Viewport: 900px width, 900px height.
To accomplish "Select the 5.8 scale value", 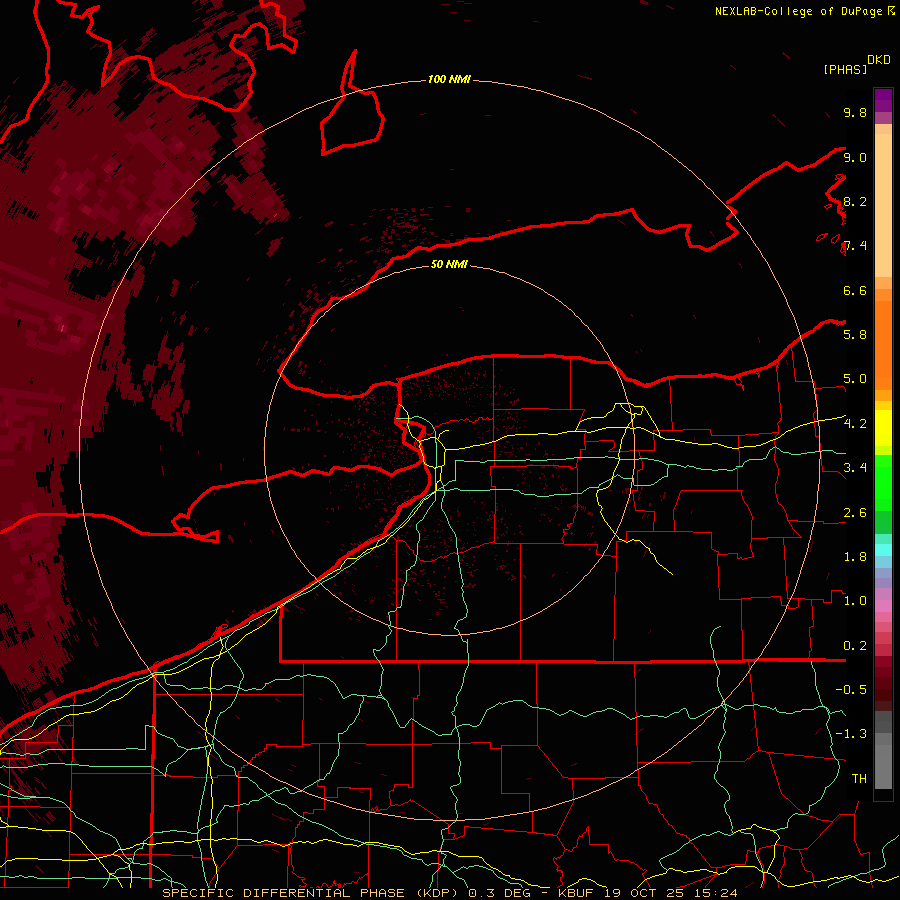I will pos(855,334).
